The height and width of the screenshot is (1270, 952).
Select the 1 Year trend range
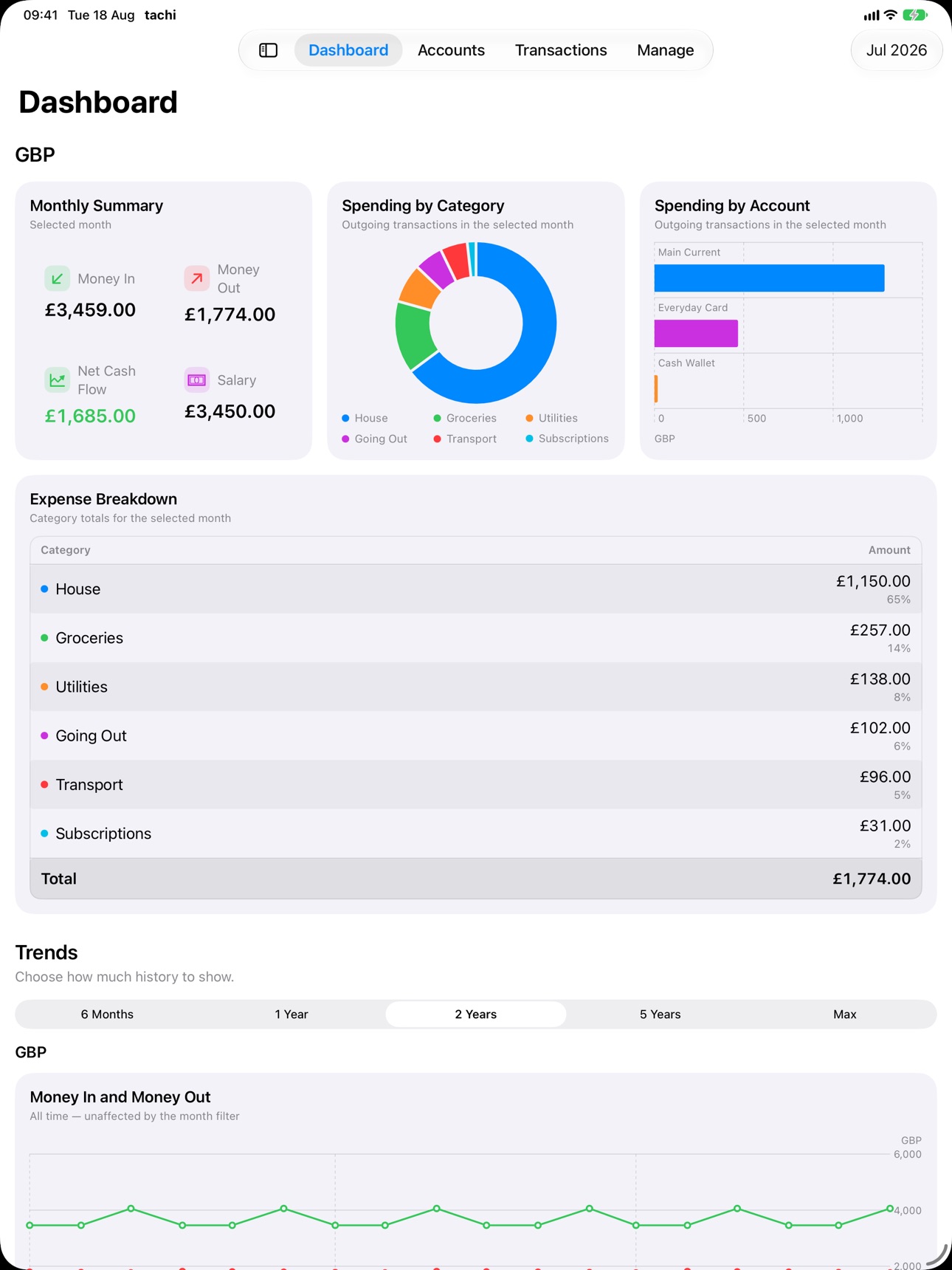click(x=292, y=1014)
